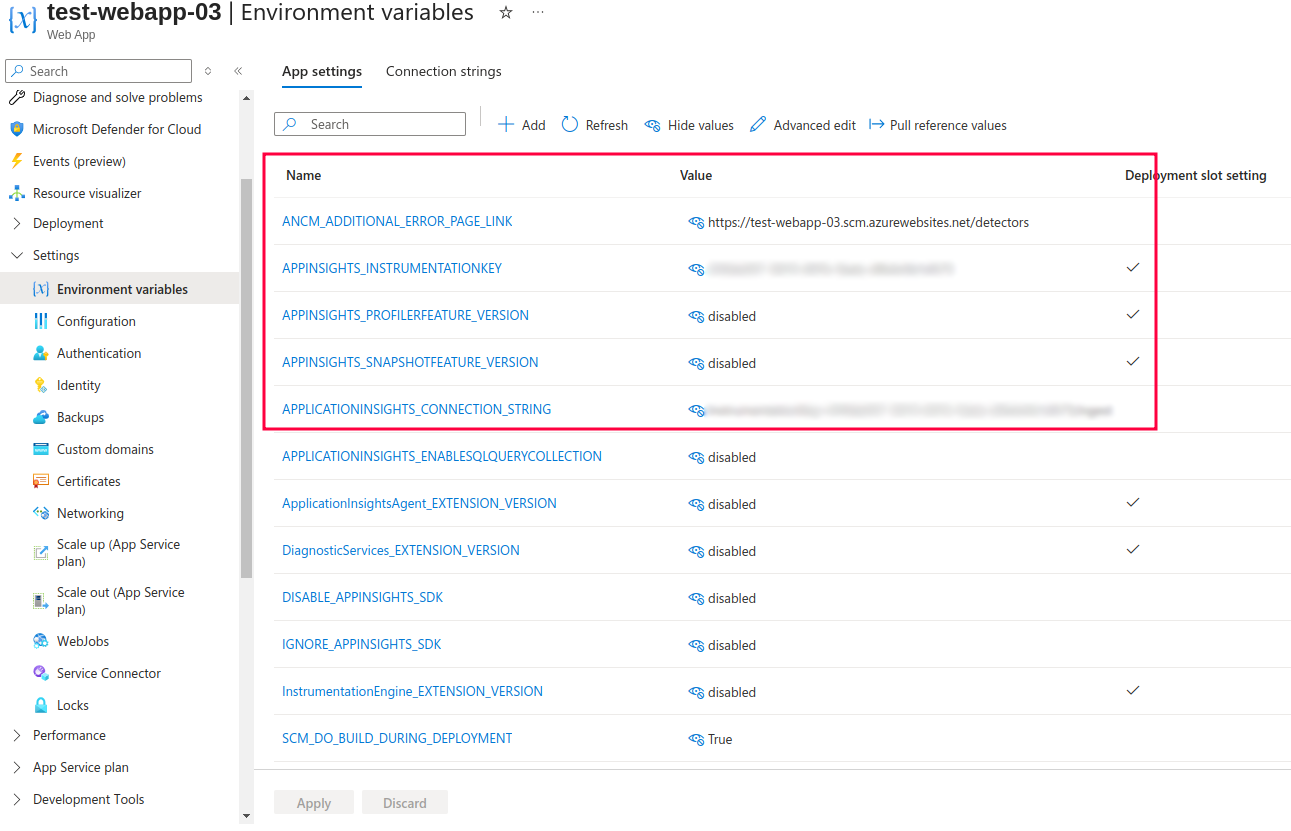Screen dimensions: 1291x831
Task: Click the Pull reference values arrow icon
Action: pyautogui.click(x=877, y=124)
